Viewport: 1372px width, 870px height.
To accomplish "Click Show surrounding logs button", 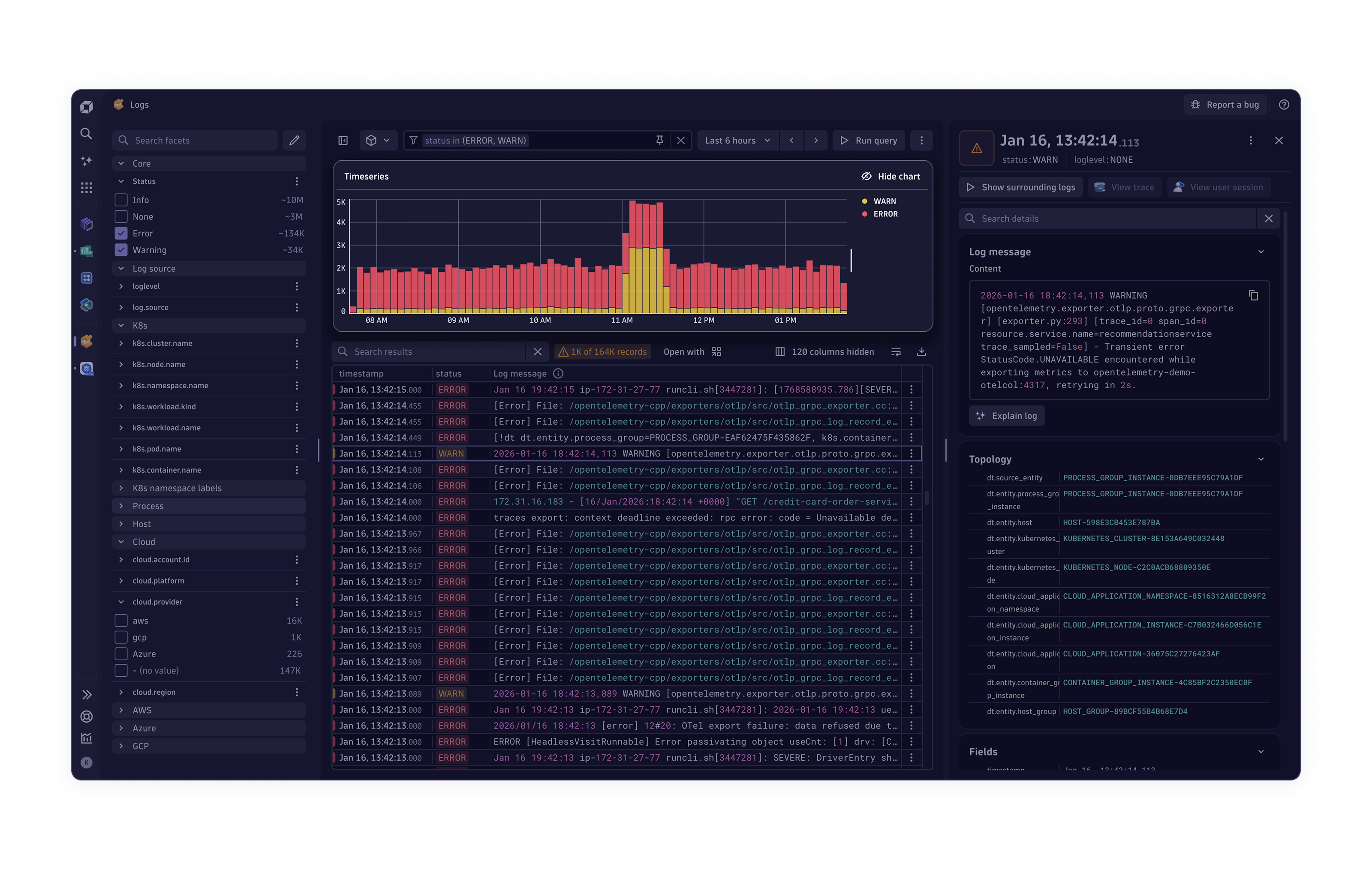I will click(1020, 187).
